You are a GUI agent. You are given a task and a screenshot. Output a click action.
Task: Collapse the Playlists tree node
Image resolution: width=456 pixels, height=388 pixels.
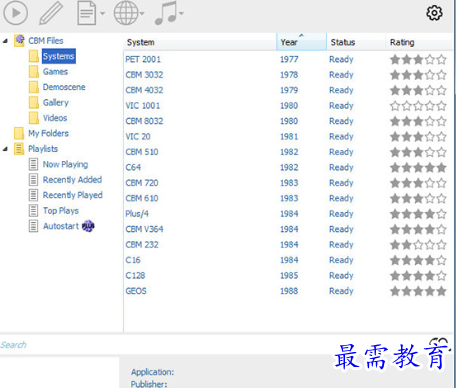[5, 149]
